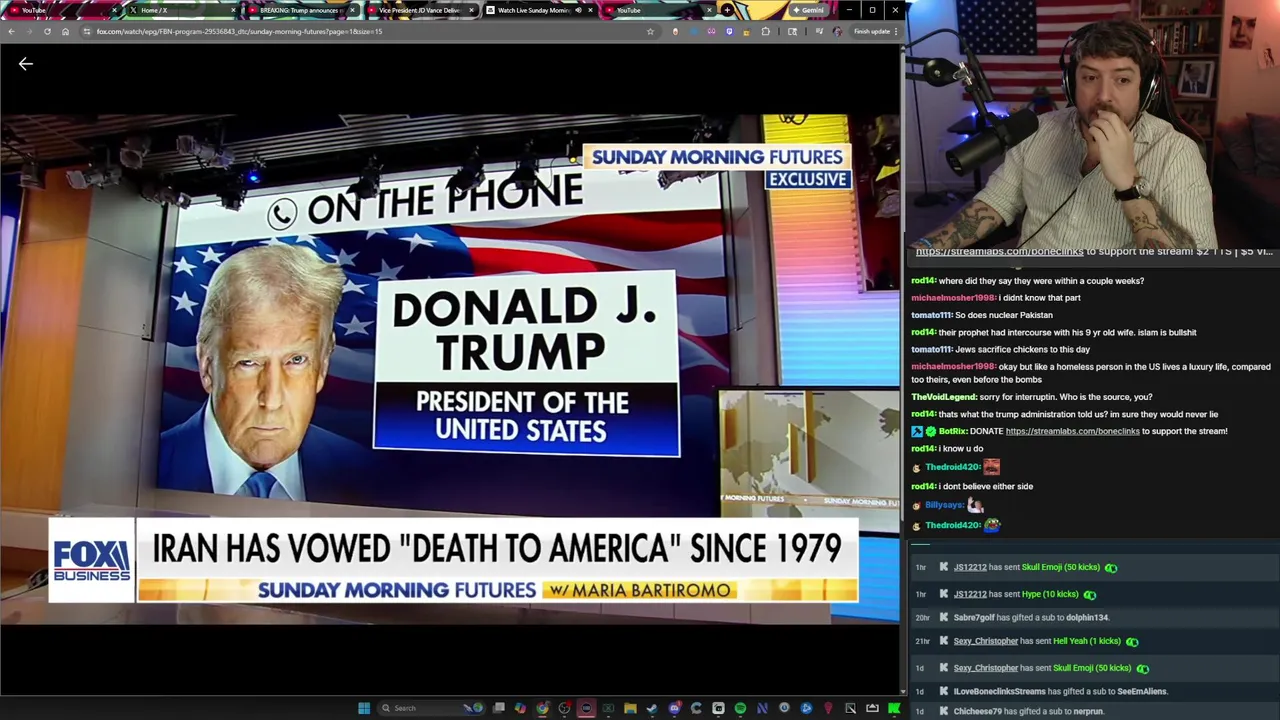Open Google Chrome from the taskbar
The image size is (1280, 720).
(x=542, y=708)
